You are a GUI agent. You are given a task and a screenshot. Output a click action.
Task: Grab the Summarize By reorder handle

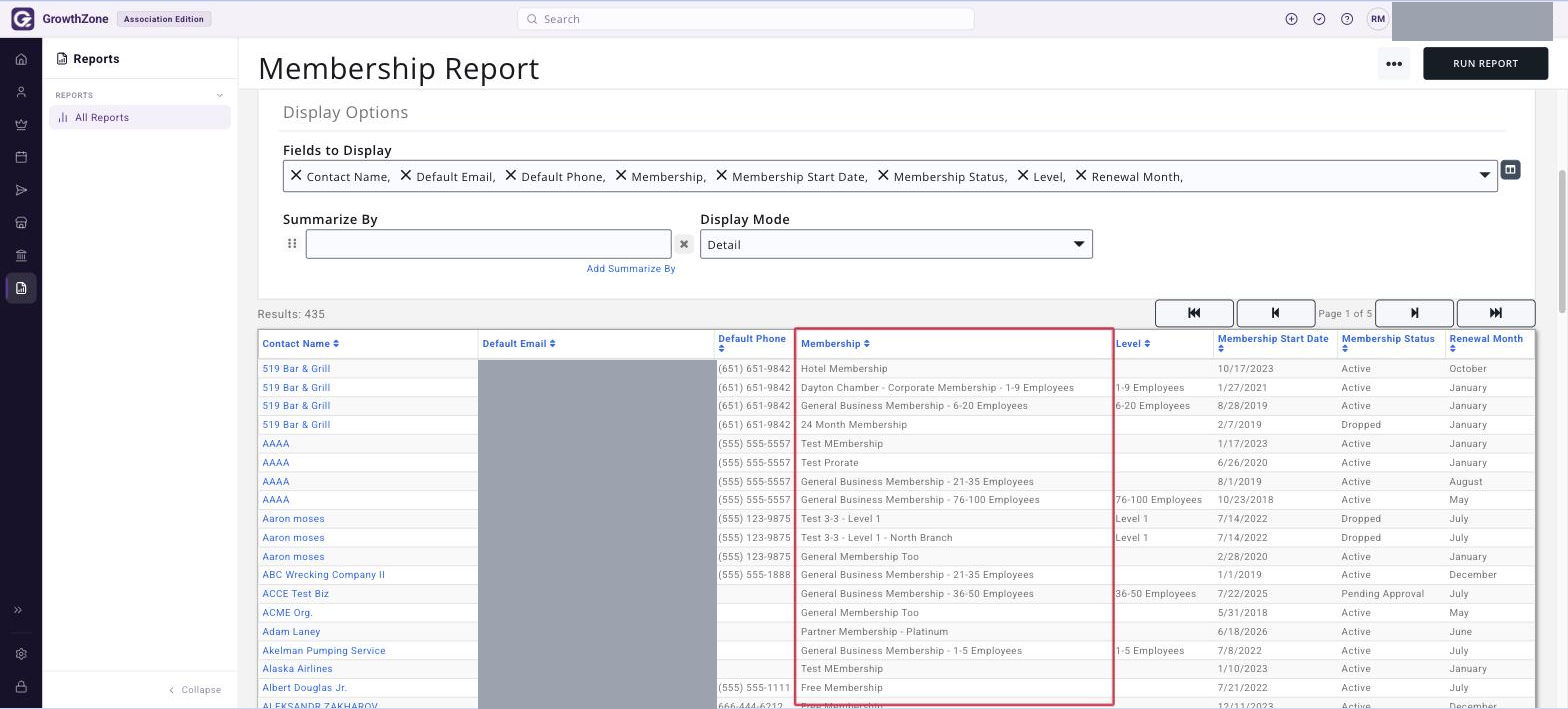coord(292,243)
